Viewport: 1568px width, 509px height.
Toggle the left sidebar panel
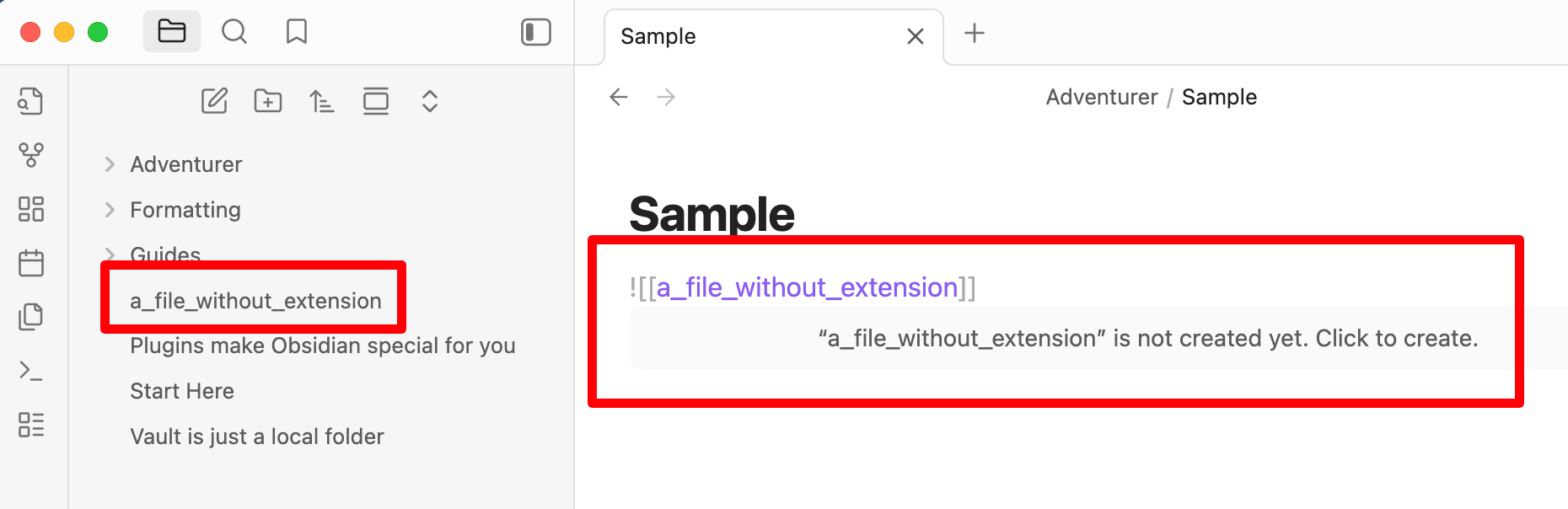[536, 32]
